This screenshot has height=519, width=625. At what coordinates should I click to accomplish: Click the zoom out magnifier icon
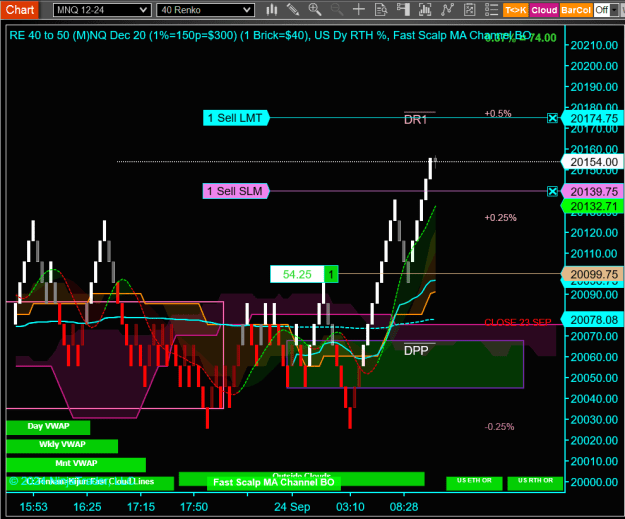[337, 10]
